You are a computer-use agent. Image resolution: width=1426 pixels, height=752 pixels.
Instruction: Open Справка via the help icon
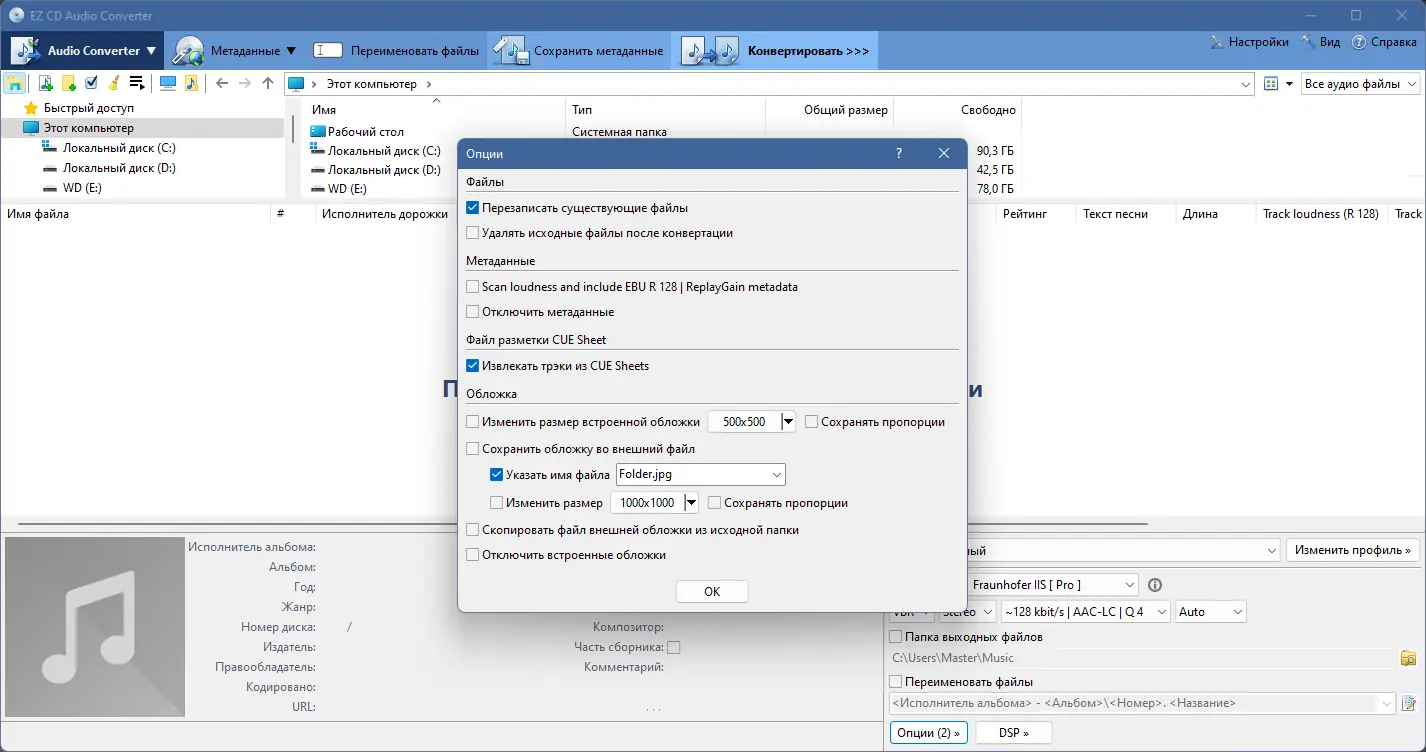[x=1359, y=43]
